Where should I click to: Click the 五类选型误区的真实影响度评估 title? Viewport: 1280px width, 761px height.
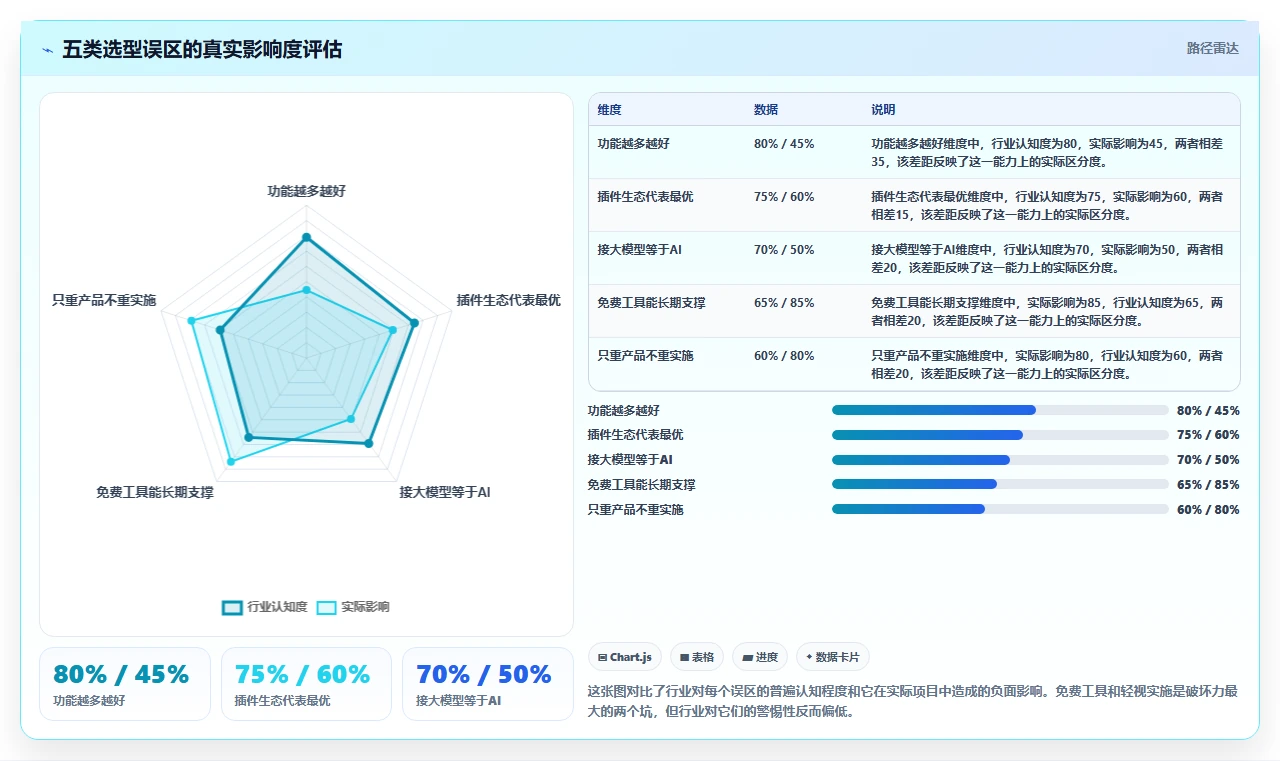tap(202, 49)
